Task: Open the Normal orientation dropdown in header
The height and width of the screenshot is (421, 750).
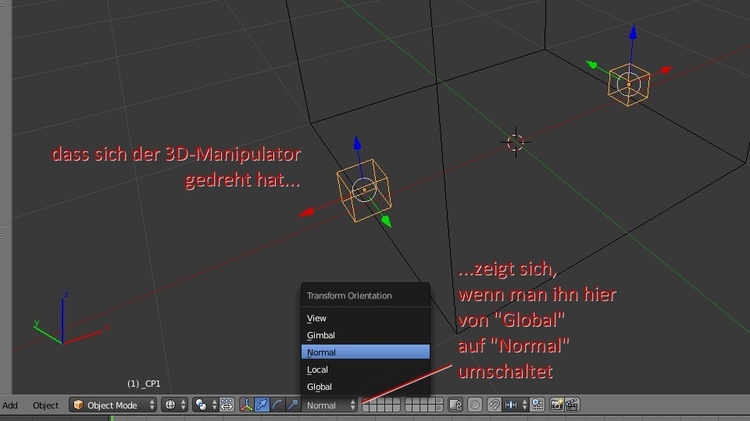Action: pos(330,405)
